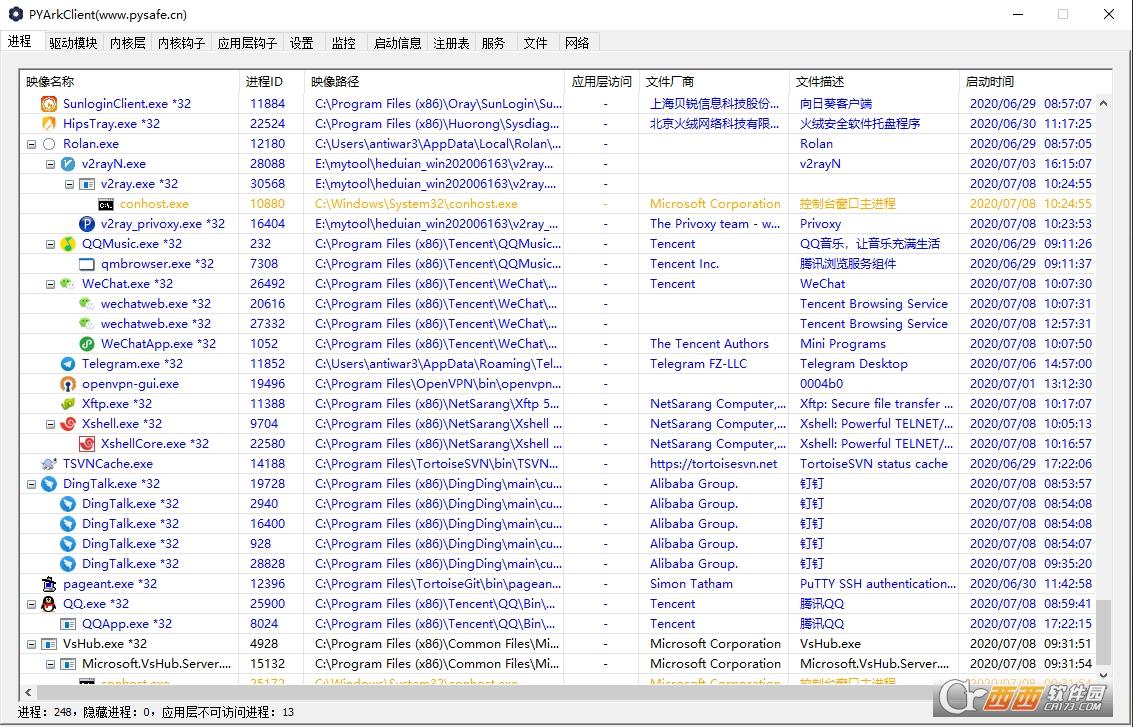The height and width of the screenshot is (727, 1133).
Task: Click the WeChatApp.exe mini program icon
Action: [87, 344]
